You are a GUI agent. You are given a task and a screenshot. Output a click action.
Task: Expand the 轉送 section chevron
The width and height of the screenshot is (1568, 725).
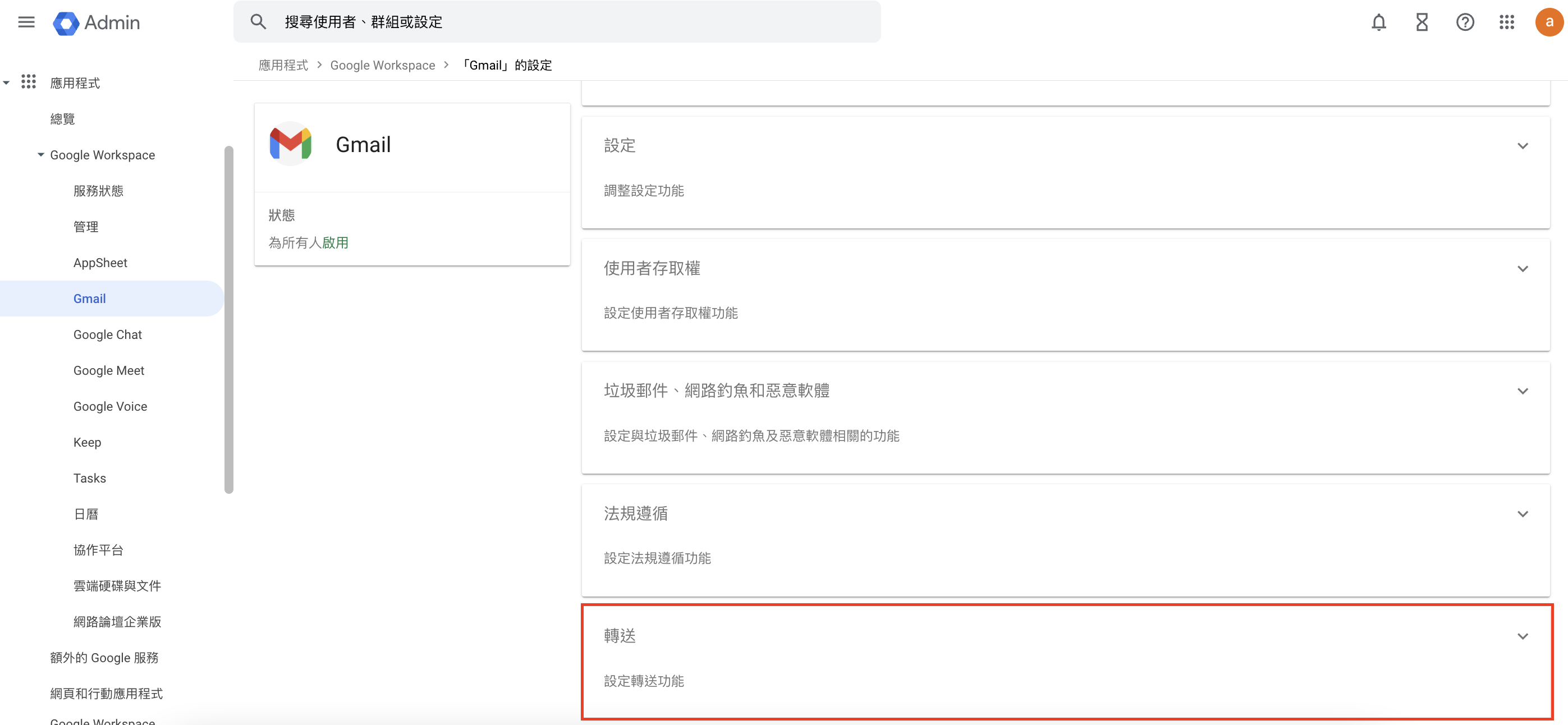(x=1523, y=636)
